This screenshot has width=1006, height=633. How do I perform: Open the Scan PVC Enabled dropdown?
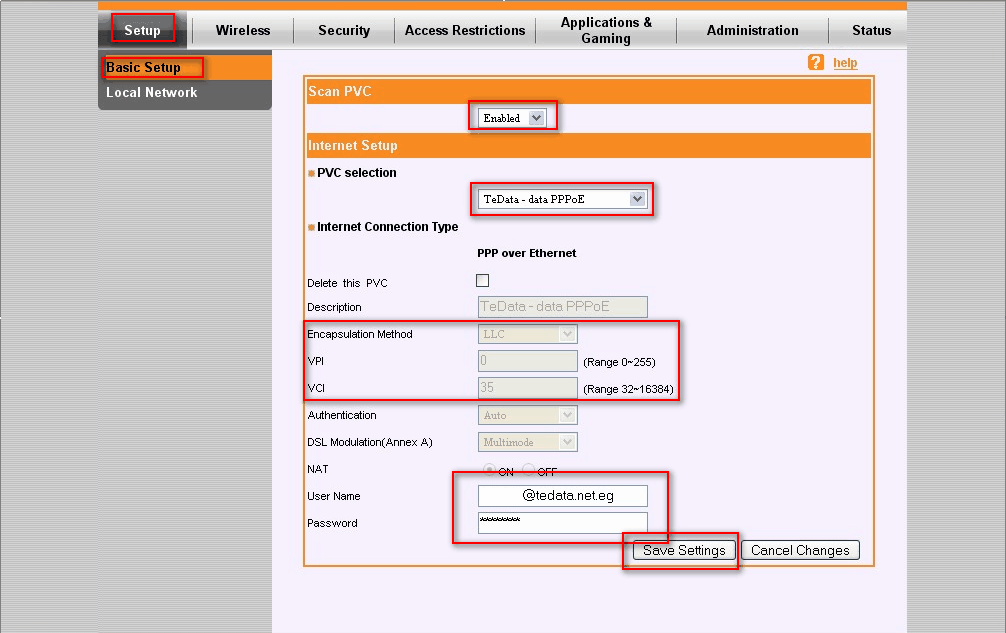[511, 118]
